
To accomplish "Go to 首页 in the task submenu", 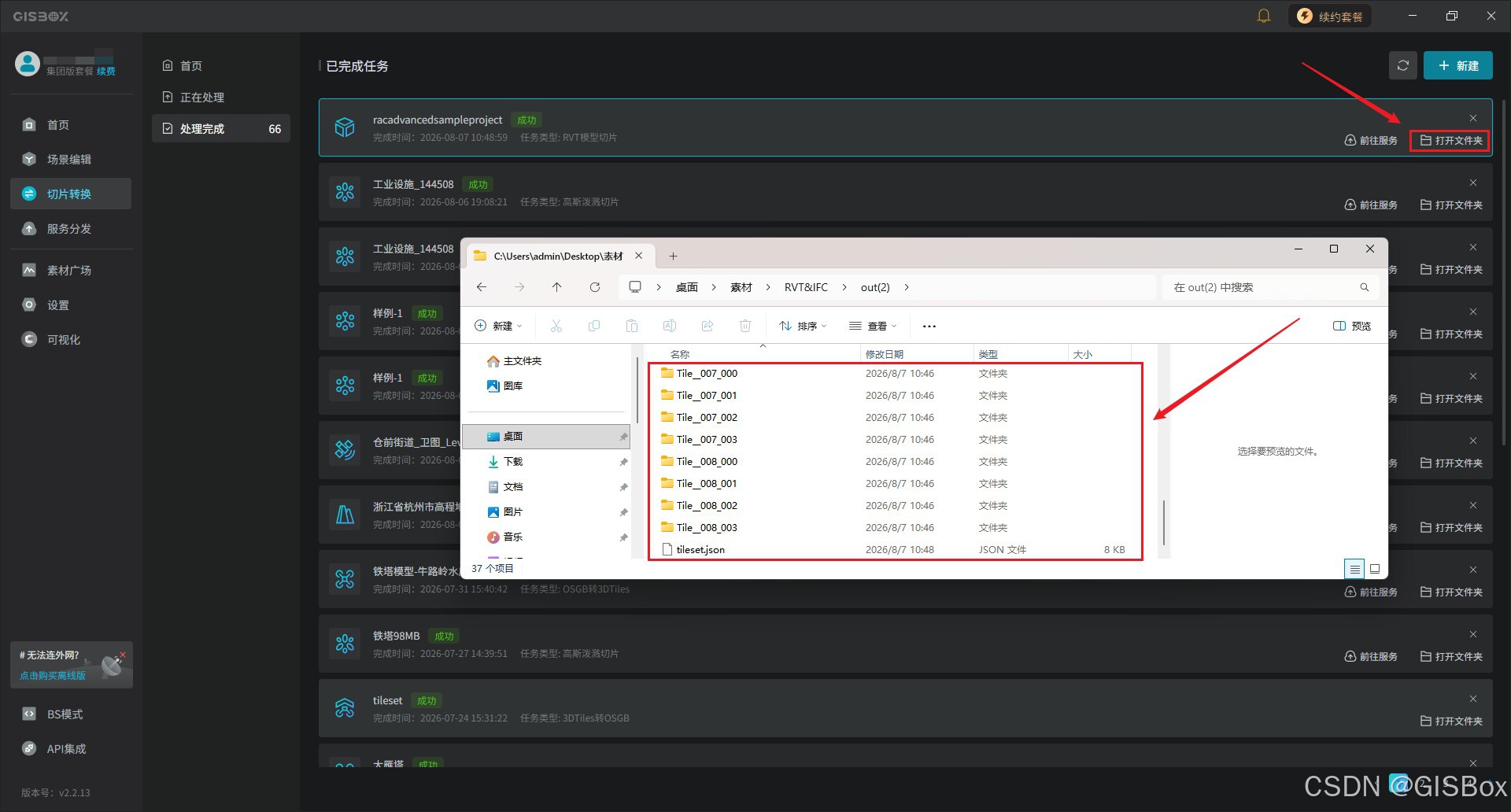I will point(221,66).
